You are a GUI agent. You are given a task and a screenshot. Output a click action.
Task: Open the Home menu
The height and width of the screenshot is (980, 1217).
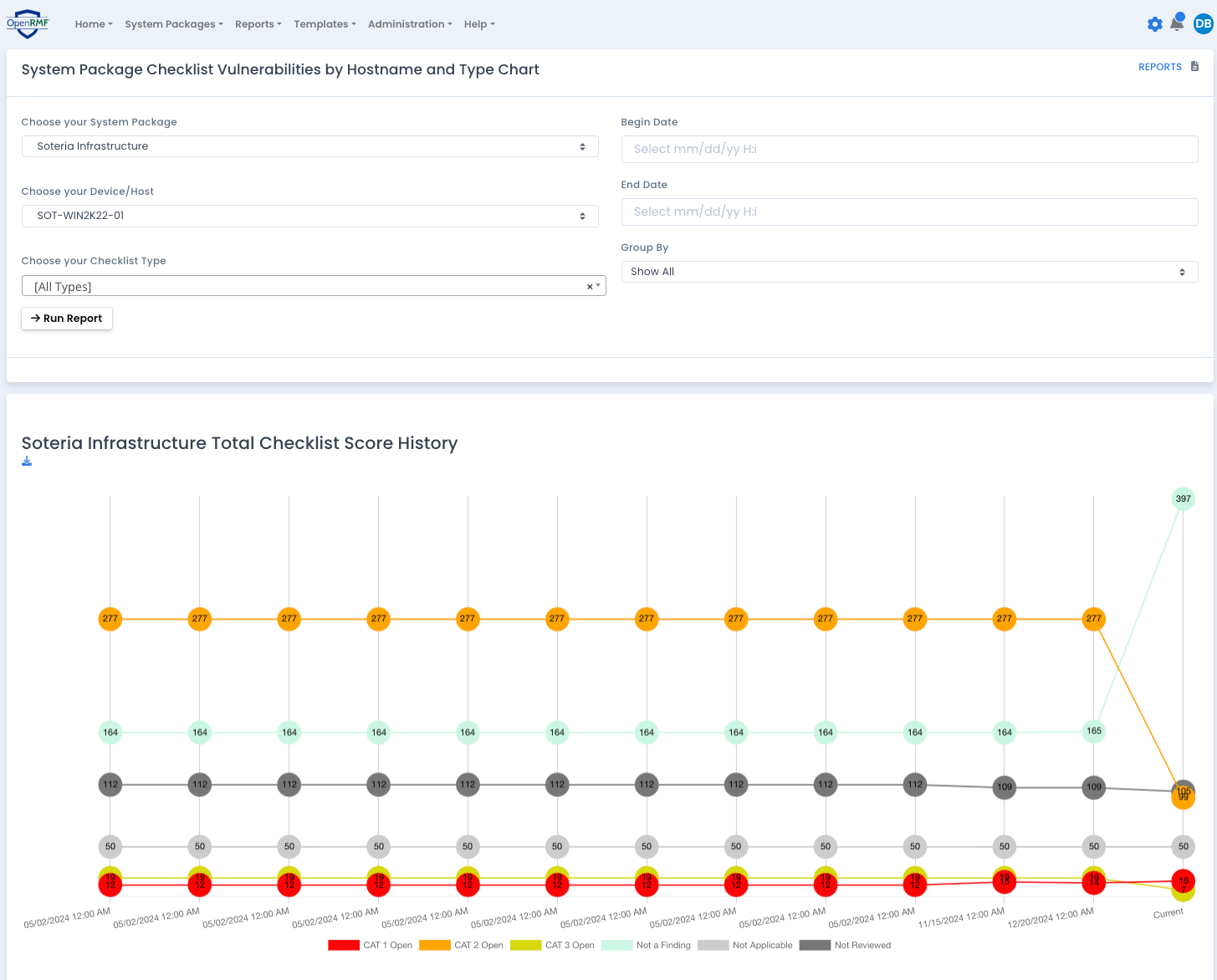point(94,24)
